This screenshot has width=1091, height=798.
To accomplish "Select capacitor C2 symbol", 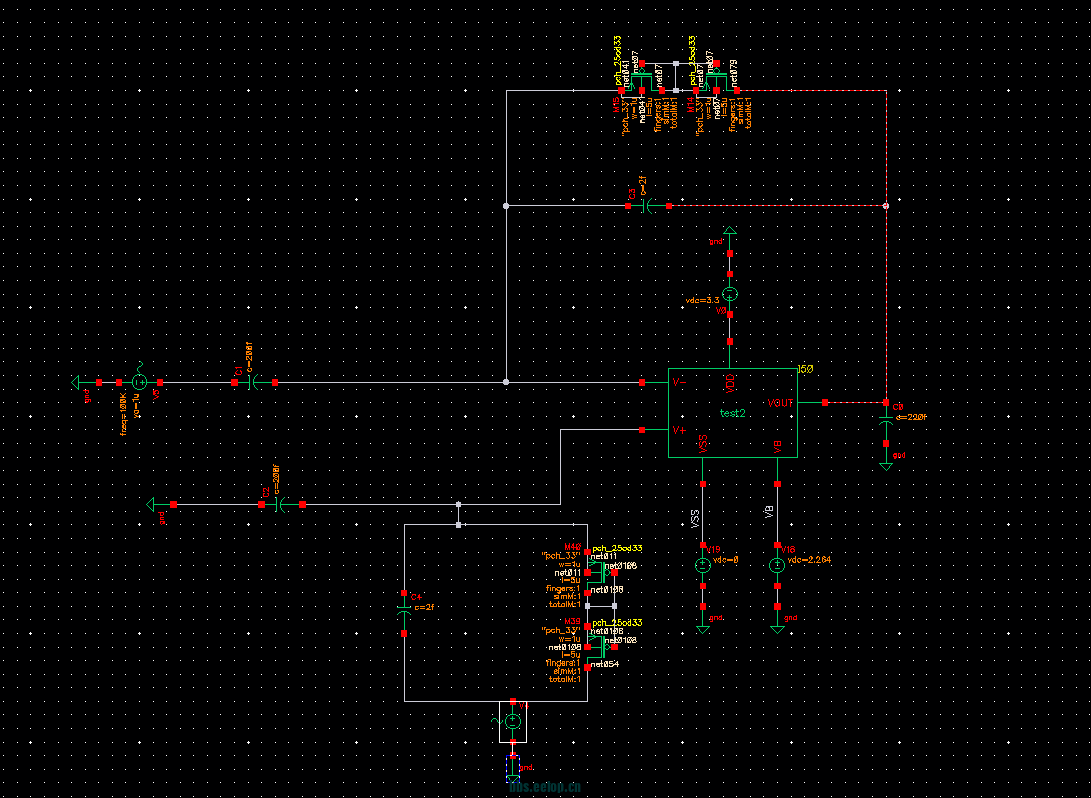I will (x=282, y=504).
